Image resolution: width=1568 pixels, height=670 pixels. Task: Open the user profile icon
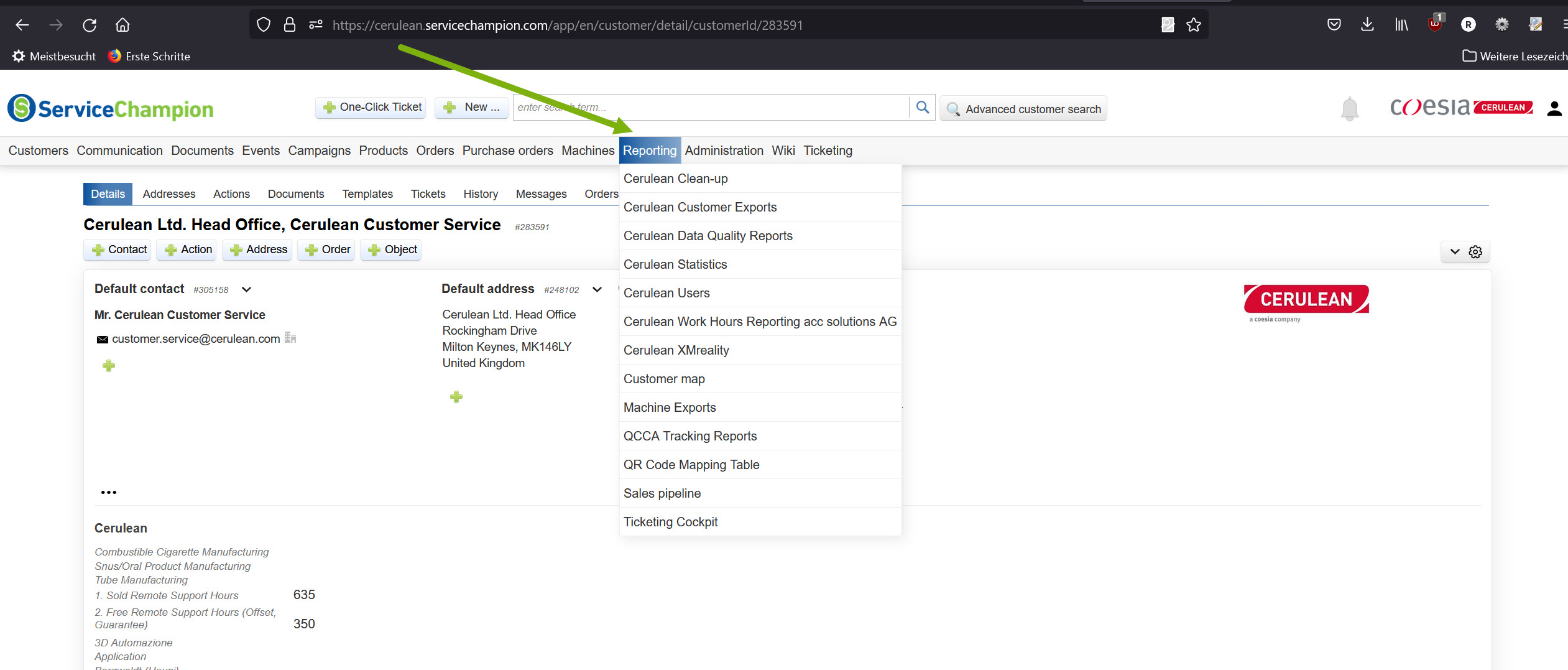tap(1554, 109)
